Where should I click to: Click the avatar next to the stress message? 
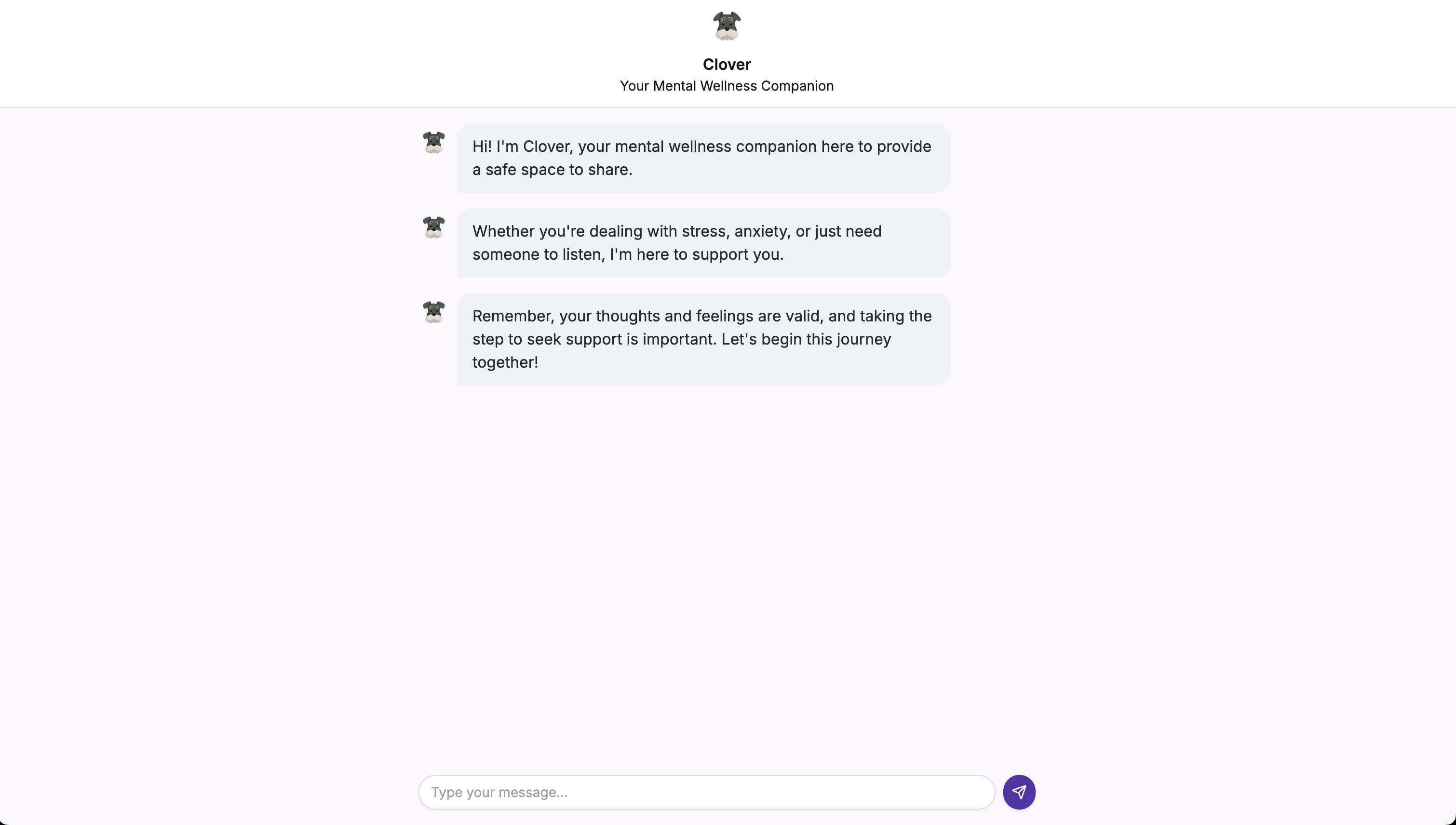point(433,228)
